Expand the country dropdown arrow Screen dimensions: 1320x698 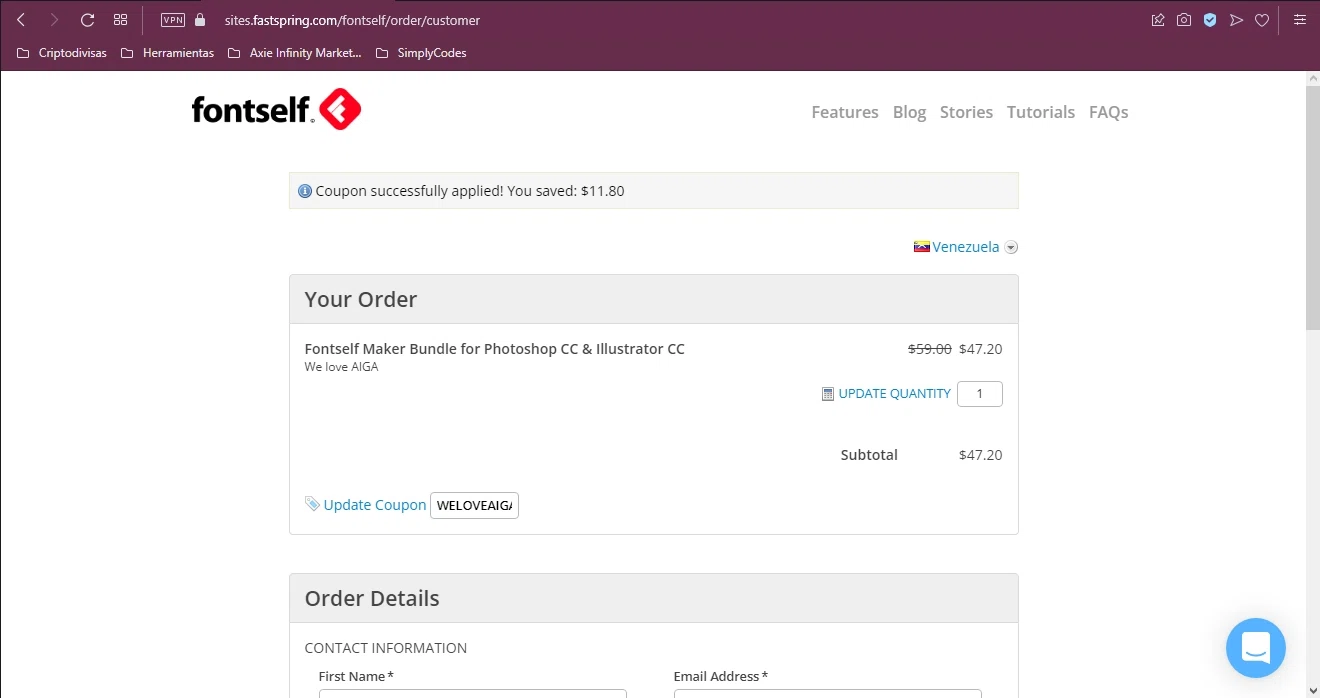point(1011,248)
